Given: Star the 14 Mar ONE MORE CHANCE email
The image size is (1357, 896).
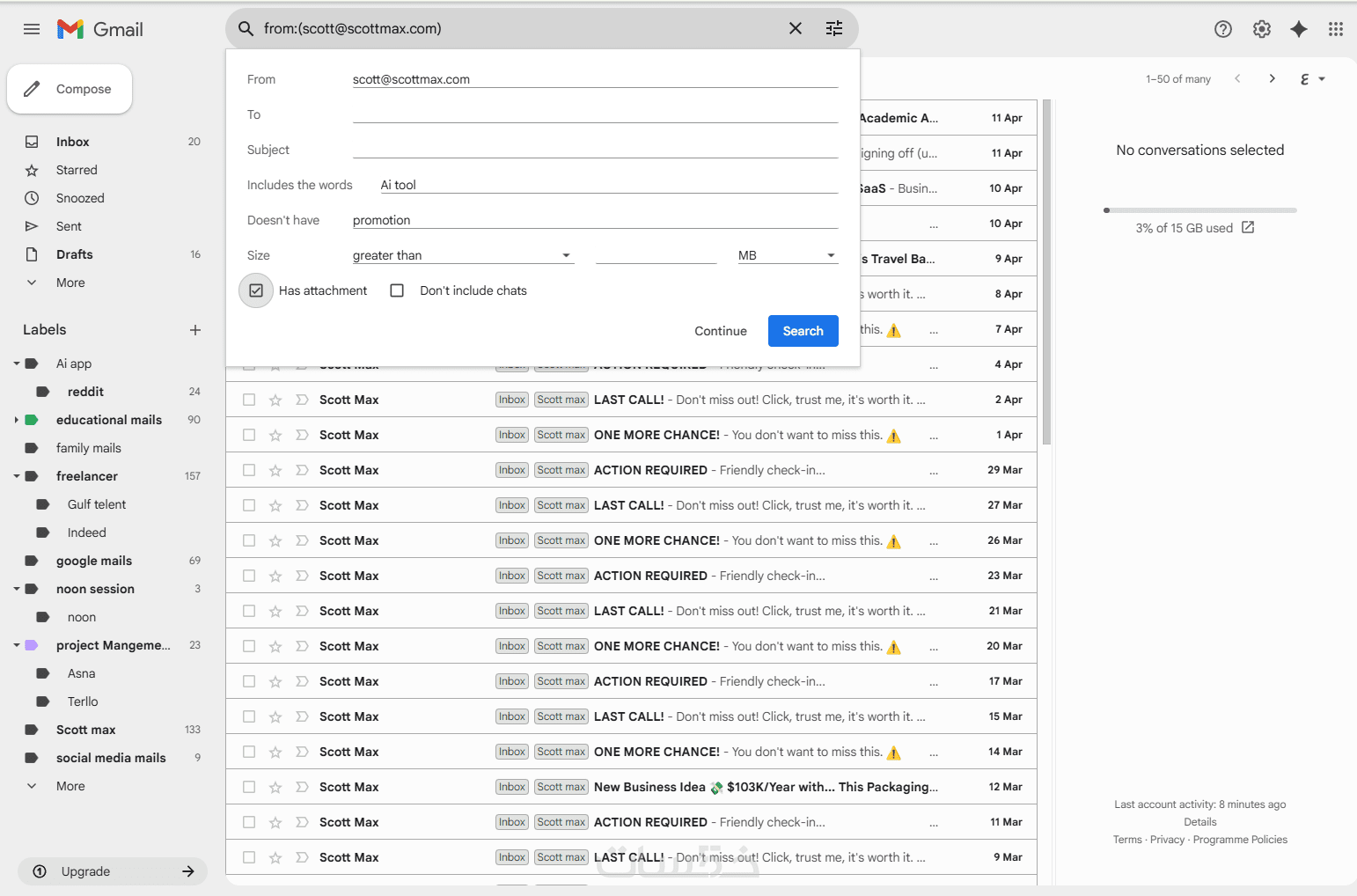Looking at the screenshot, I should click(275, 752).
